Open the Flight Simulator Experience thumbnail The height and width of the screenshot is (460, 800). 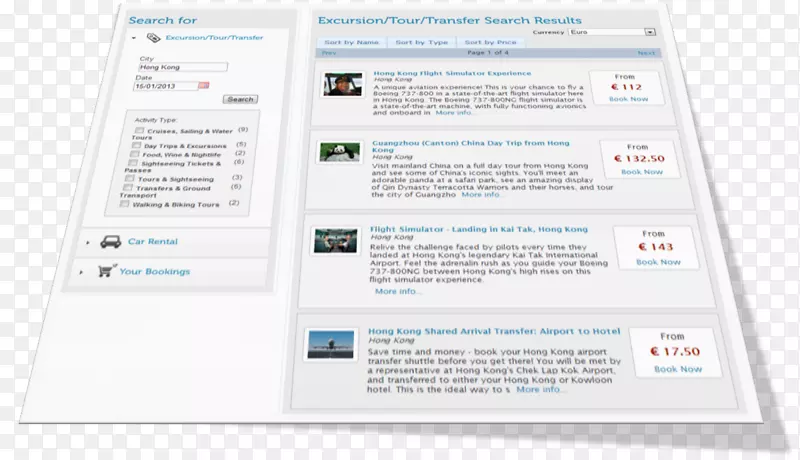[342, 86]
